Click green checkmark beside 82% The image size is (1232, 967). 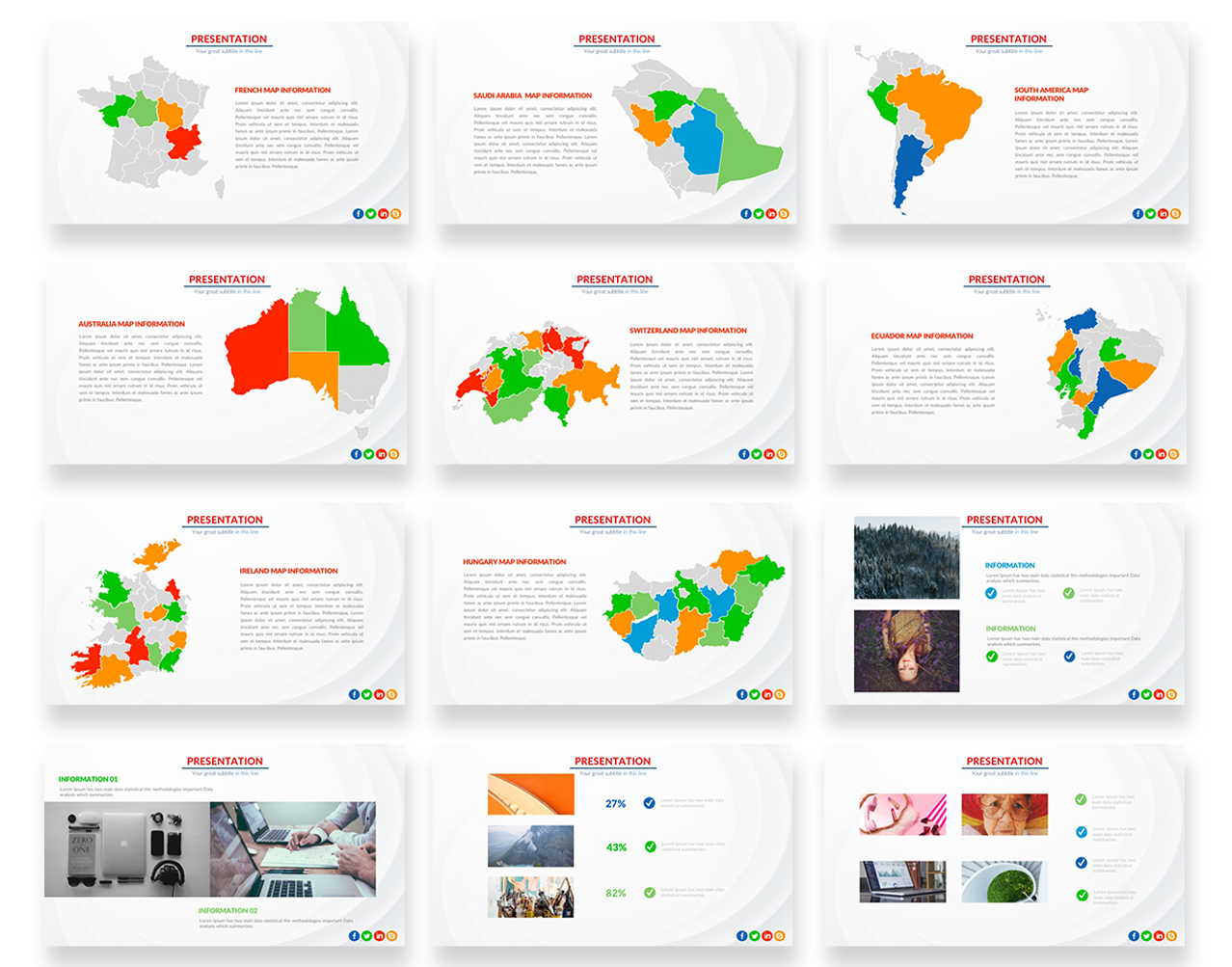coord(650,893)
